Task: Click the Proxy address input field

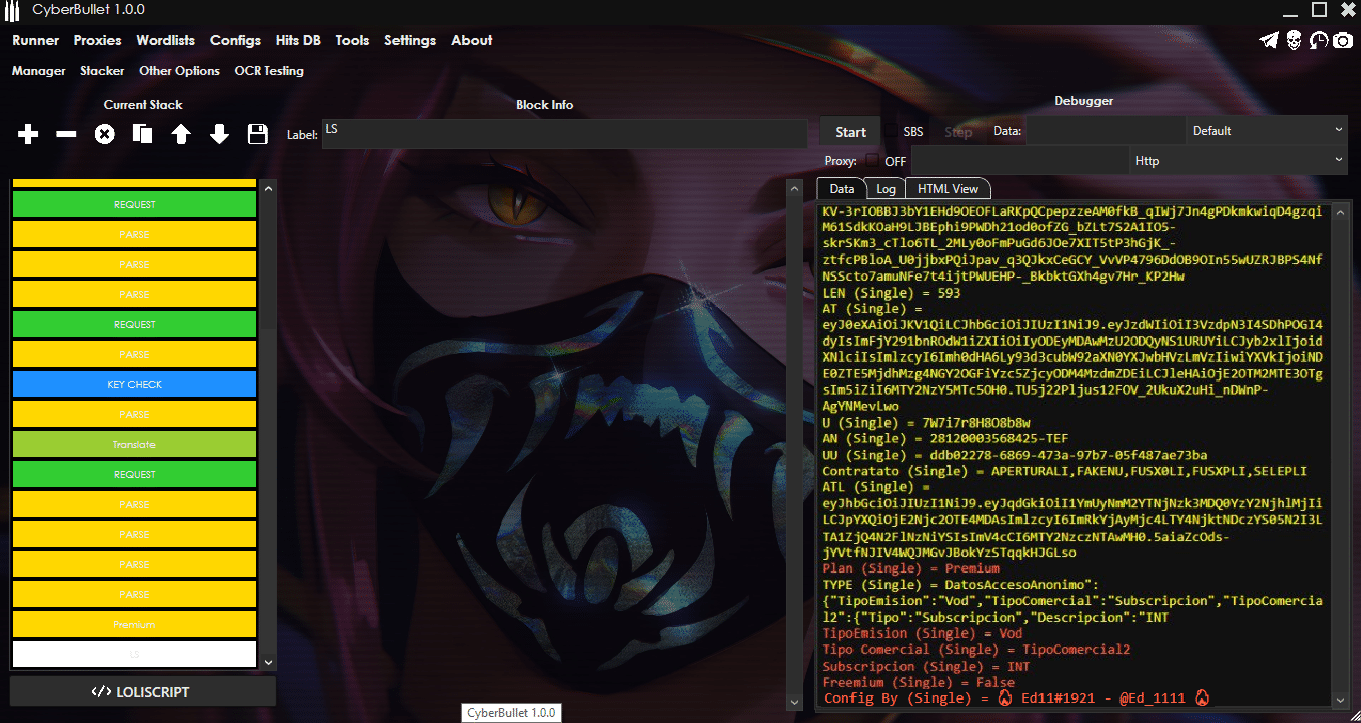Action: click(1020, 160)
